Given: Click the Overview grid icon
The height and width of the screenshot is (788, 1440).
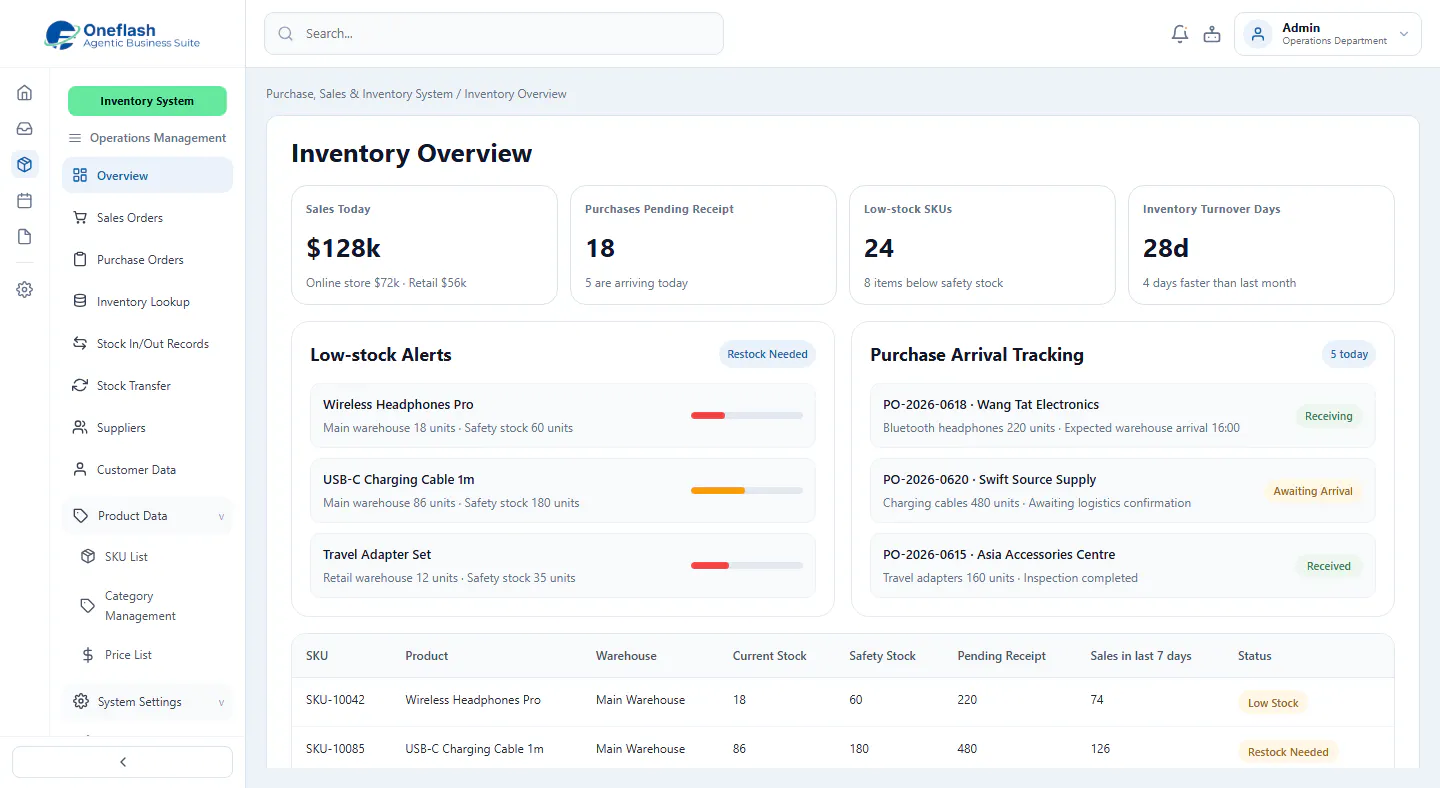Looking at the screenshot, I should pyautogui.click(x=80, y=176).
